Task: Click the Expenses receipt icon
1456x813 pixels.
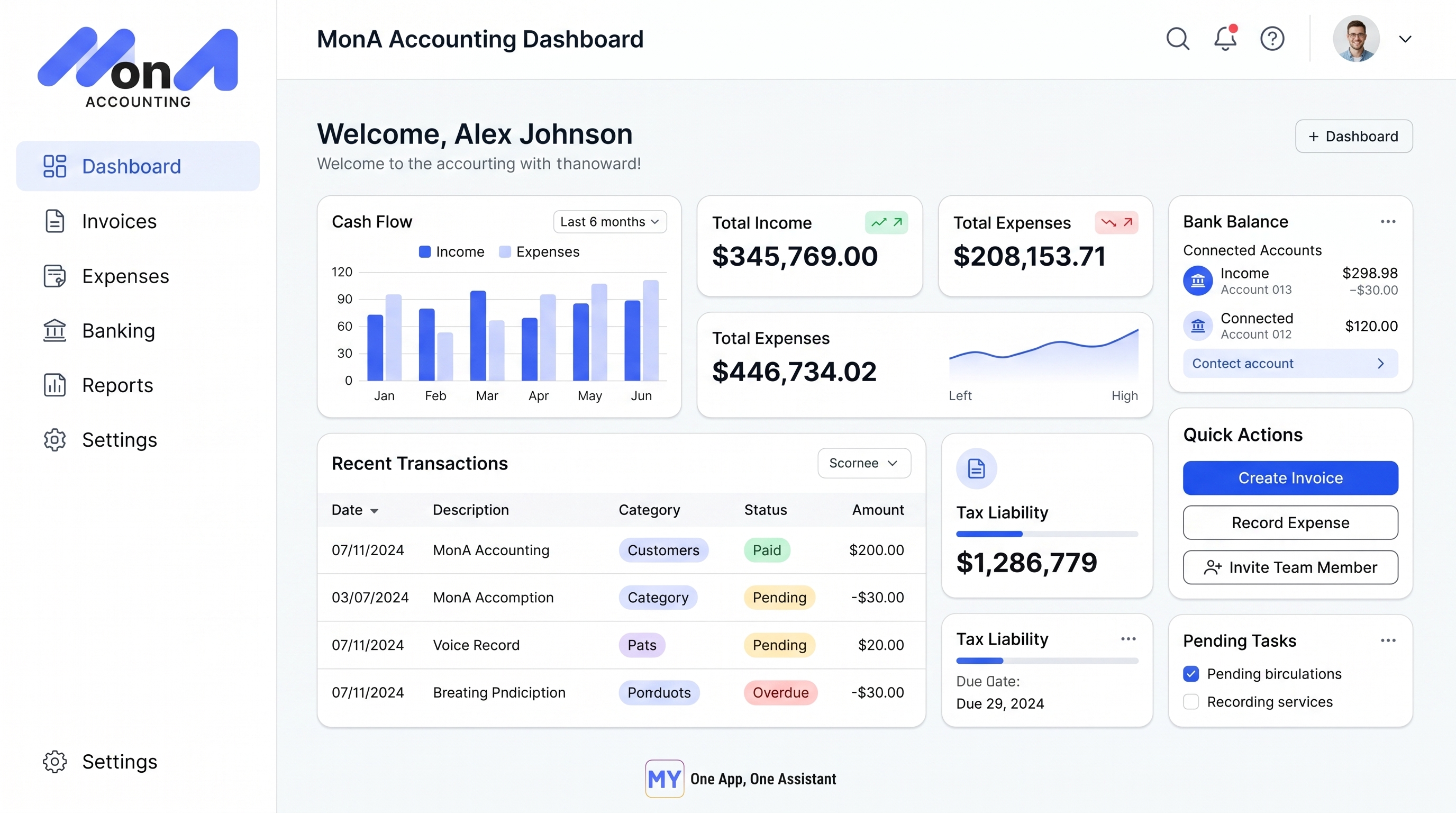Action: click(55, 276)
